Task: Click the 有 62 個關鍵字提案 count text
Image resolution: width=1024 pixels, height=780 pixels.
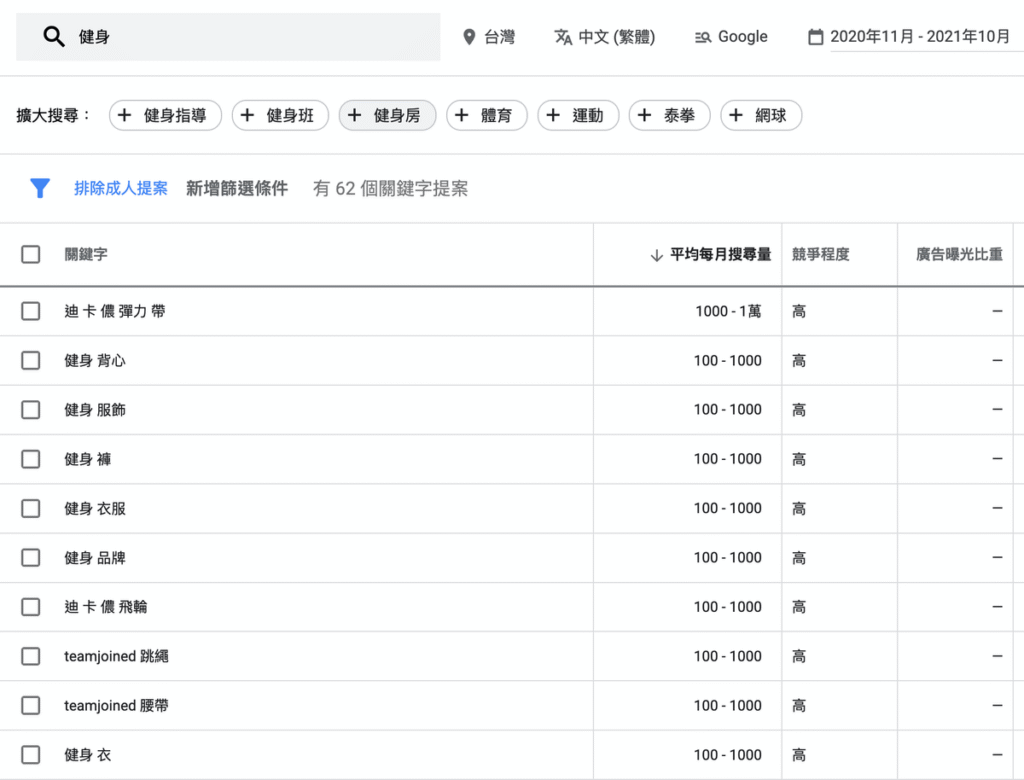Action: [x=391, y=188]
